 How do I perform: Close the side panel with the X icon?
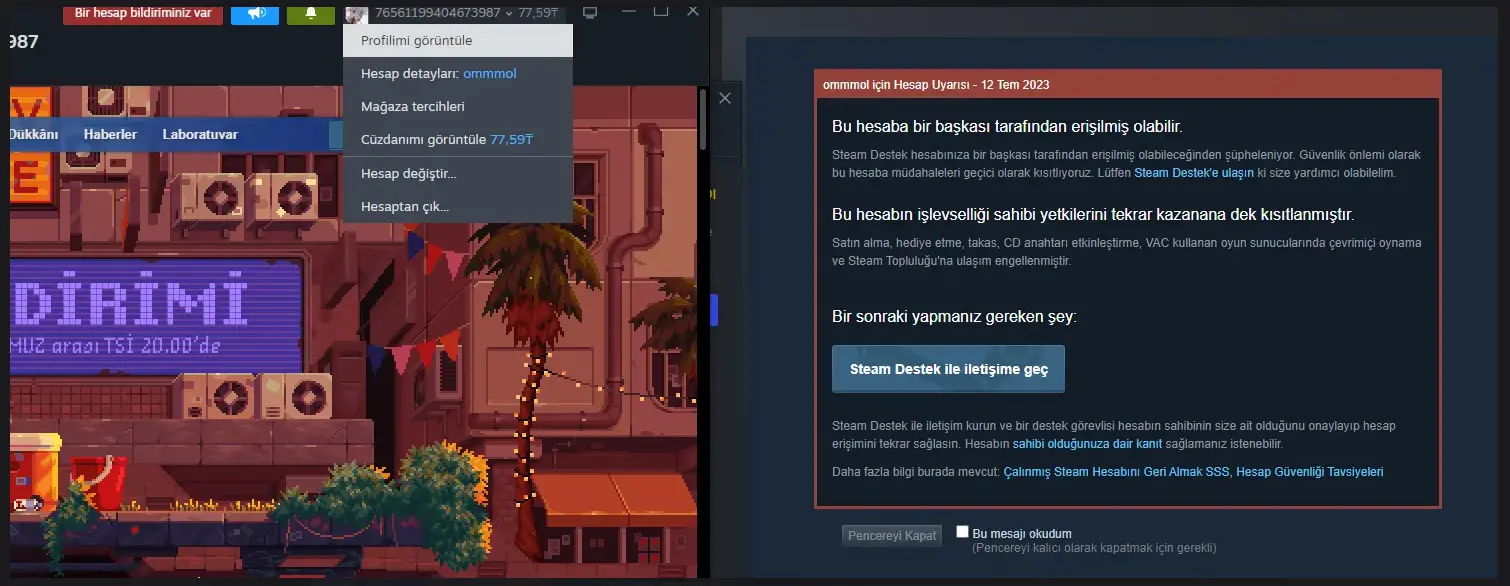pos(726,98)
